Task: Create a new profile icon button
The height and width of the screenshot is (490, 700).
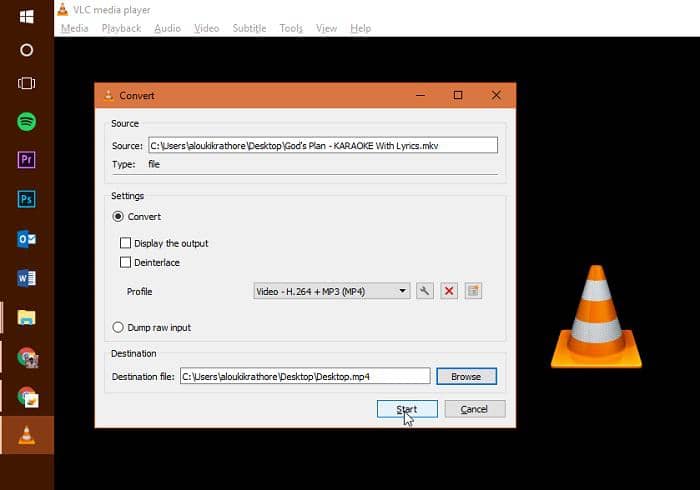Action: click(474, 291)
